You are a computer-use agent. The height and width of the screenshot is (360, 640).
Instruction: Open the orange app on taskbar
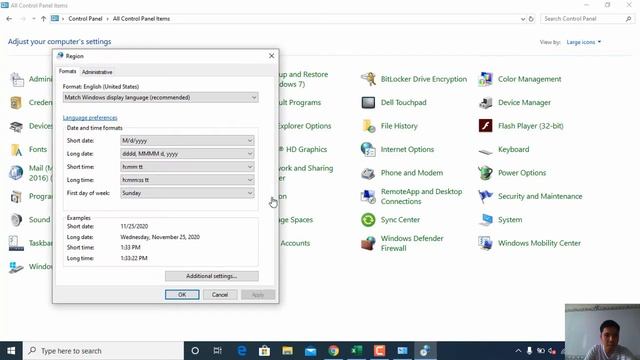tap(379, 351)
